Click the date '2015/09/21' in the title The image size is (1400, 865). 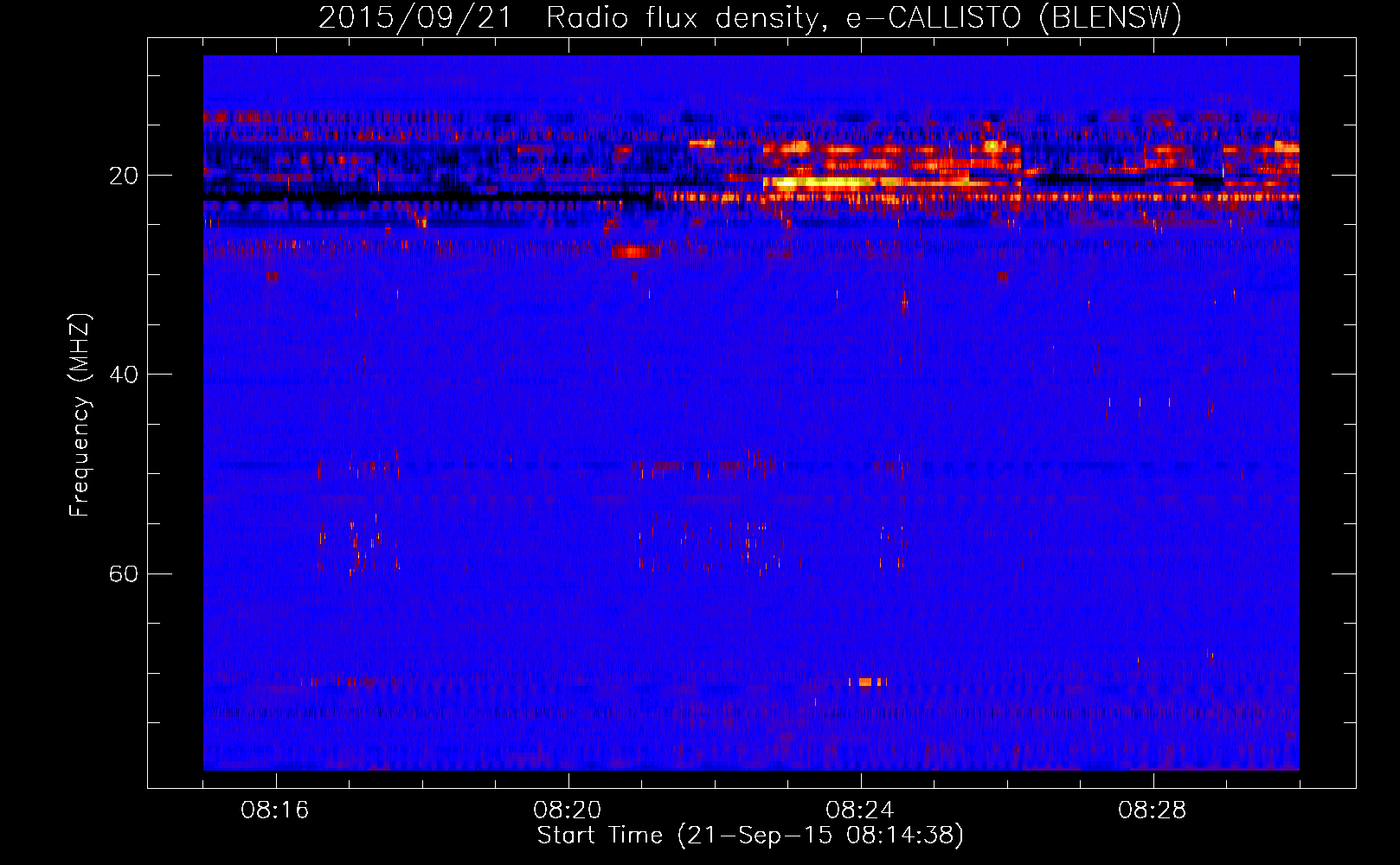415,18
